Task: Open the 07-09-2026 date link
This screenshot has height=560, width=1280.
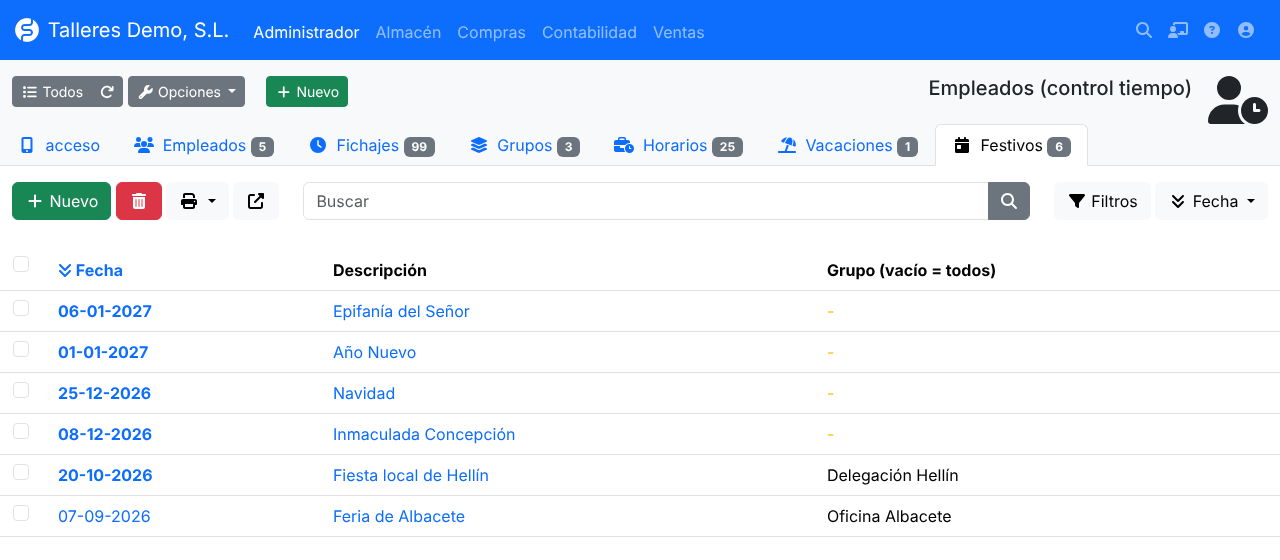Action: point(104,516)
